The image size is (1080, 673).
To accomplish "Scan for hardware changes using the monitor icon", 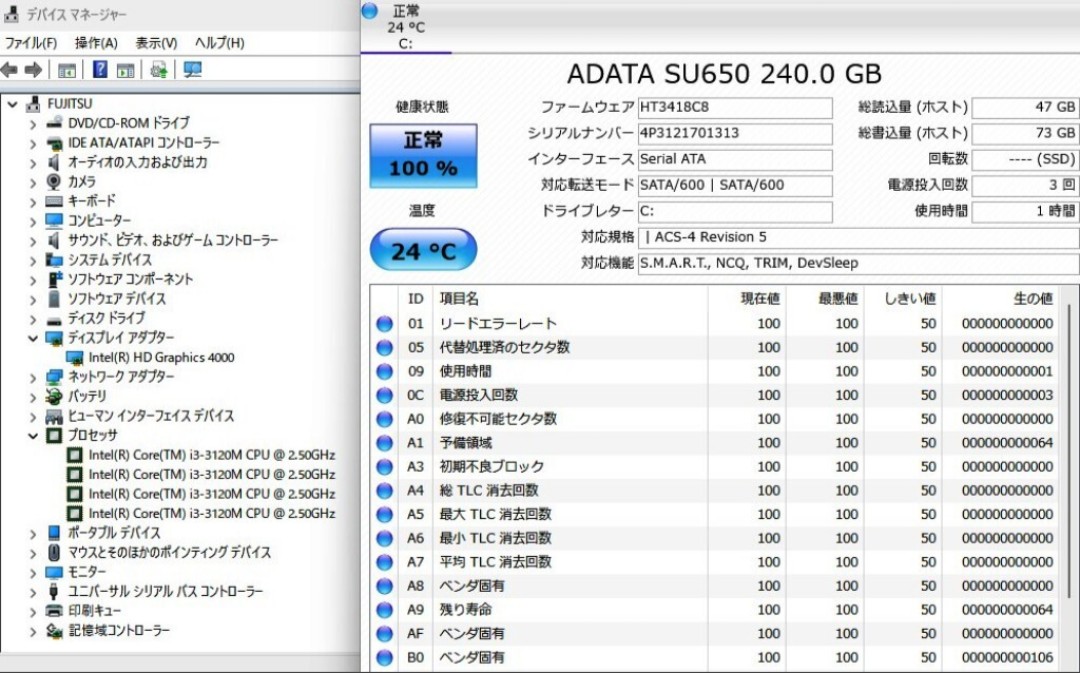I will 192,70.
